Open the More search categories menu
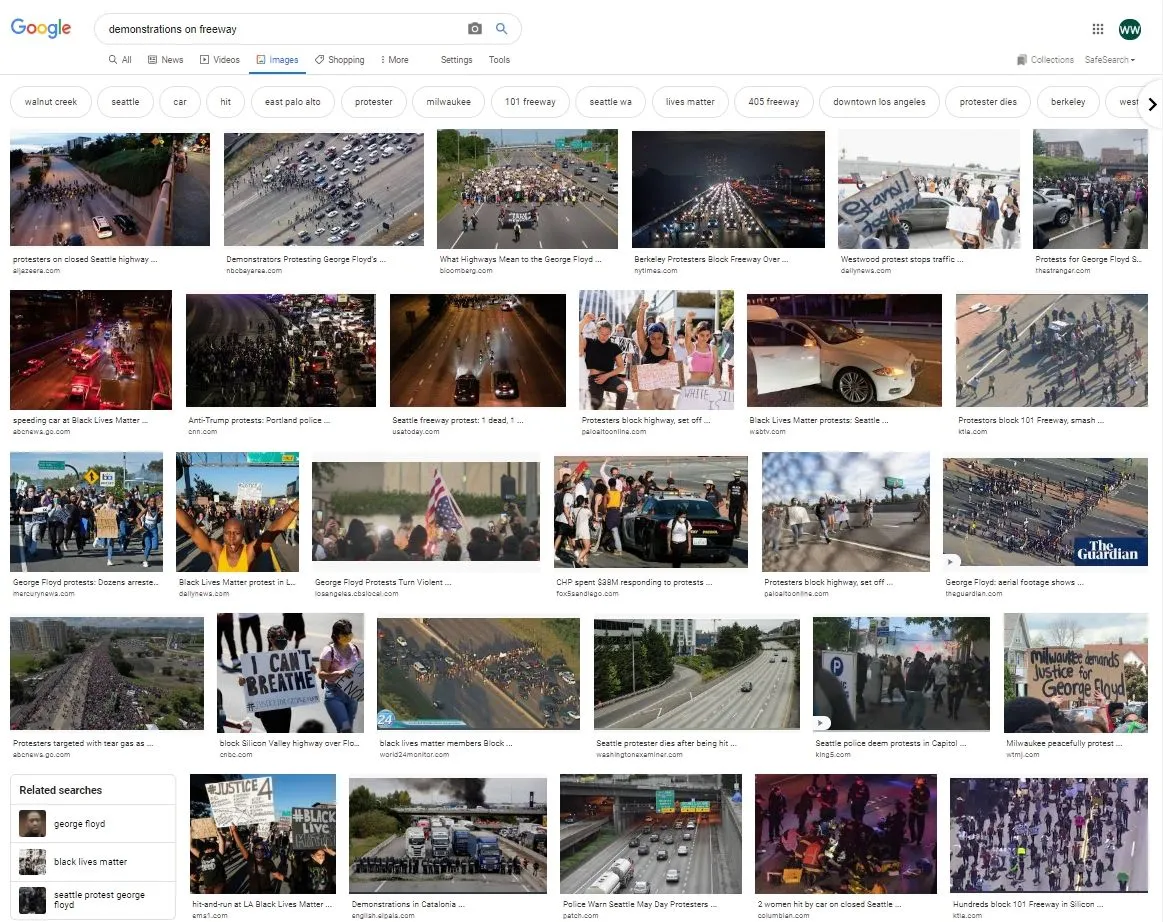The width and height of the screenshot is (1163, 922). click(394, 60)
